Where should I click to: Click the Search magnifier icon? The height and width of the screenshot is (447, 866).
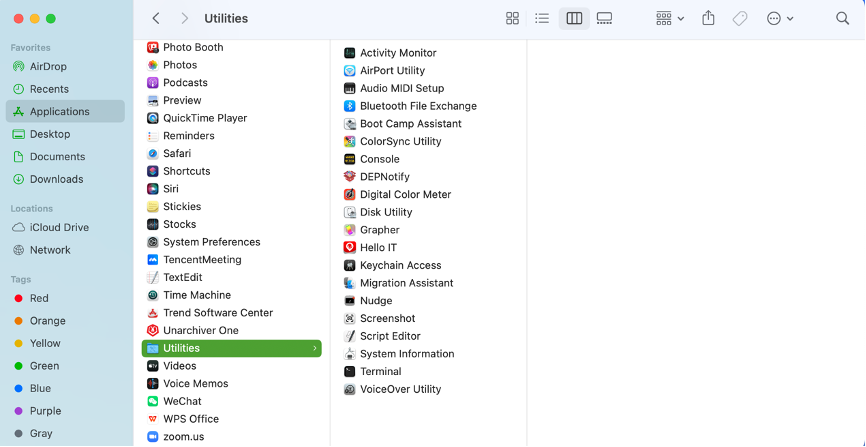pyautogui.click(x=842, y=18)
